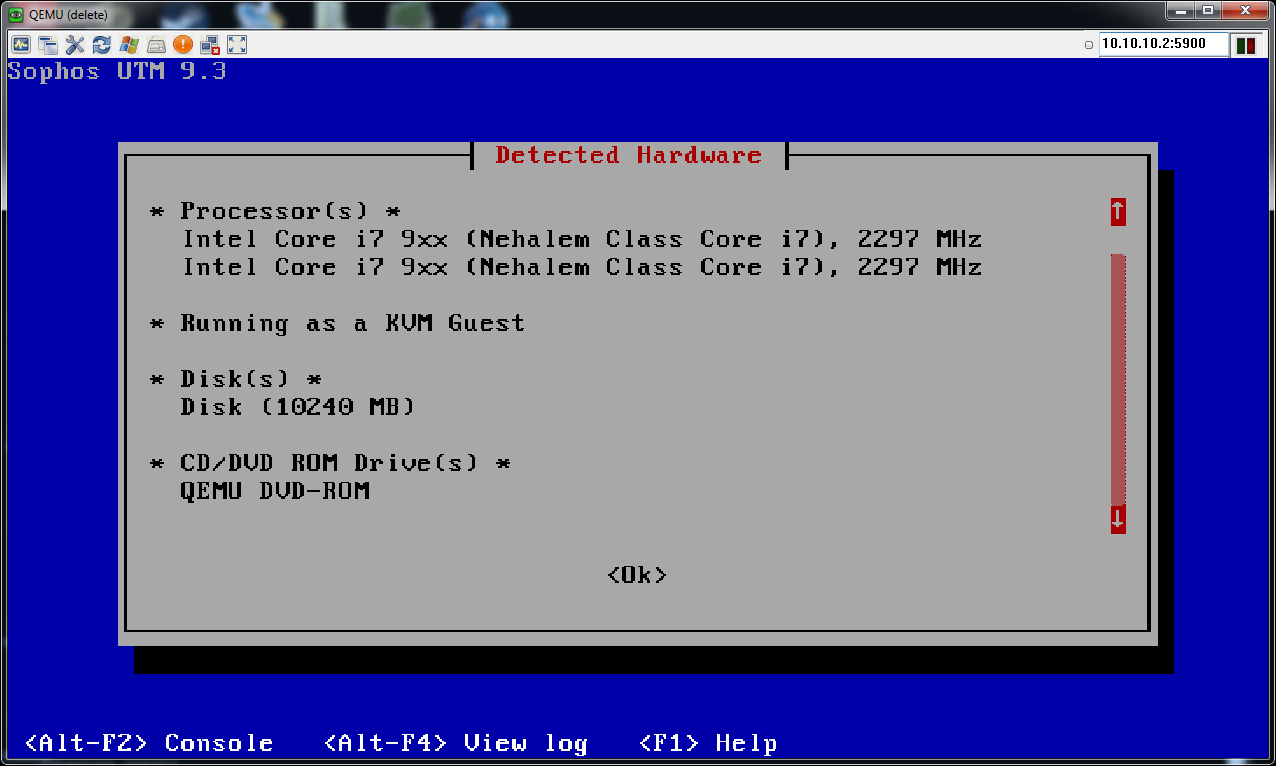Image resolution: width=1276 pixels, height=766 pixels.
Task: Toggle full screen with arrows icon
Action: tap(237, 44)
